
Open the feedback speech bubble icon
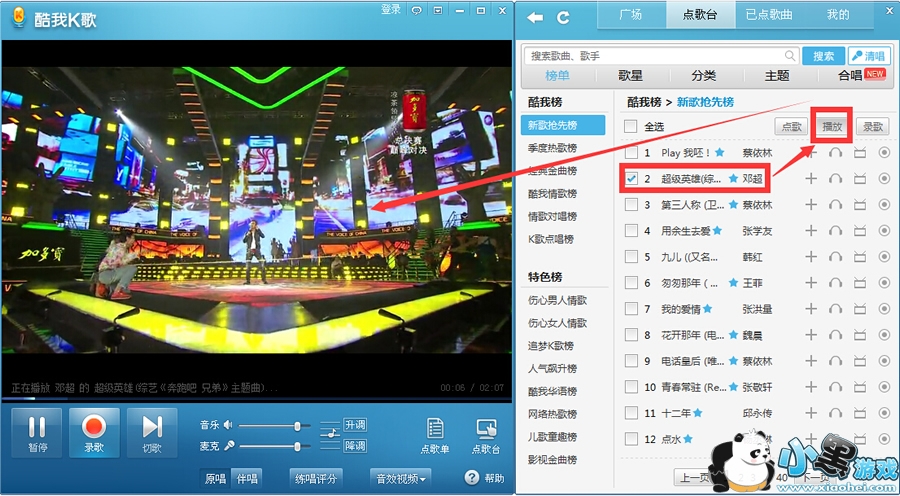(417, 10)
